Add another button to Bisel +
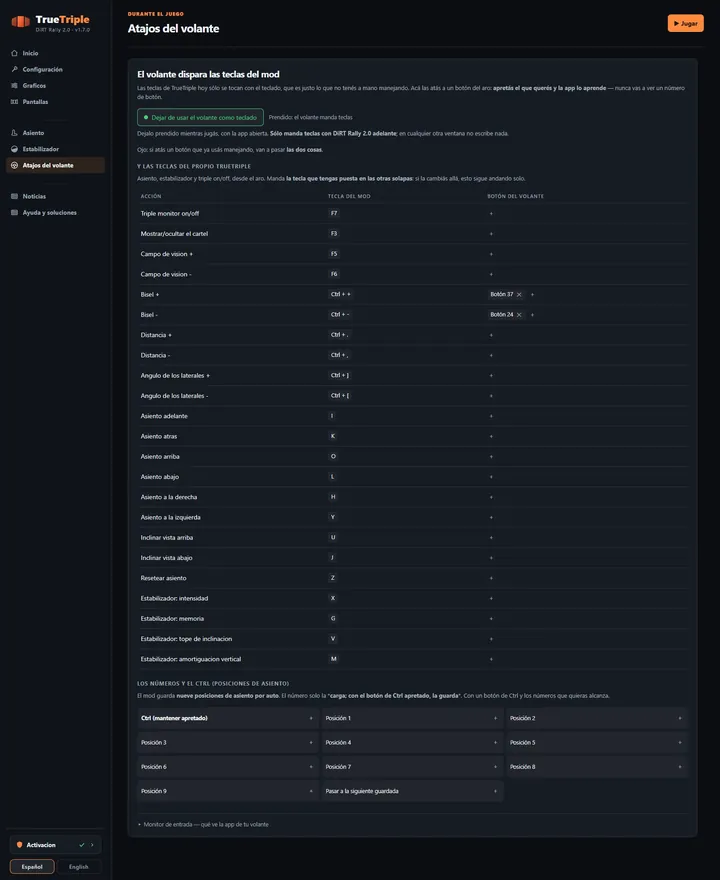This screenshot has height=880, width=720. click(x=533, y=295)
